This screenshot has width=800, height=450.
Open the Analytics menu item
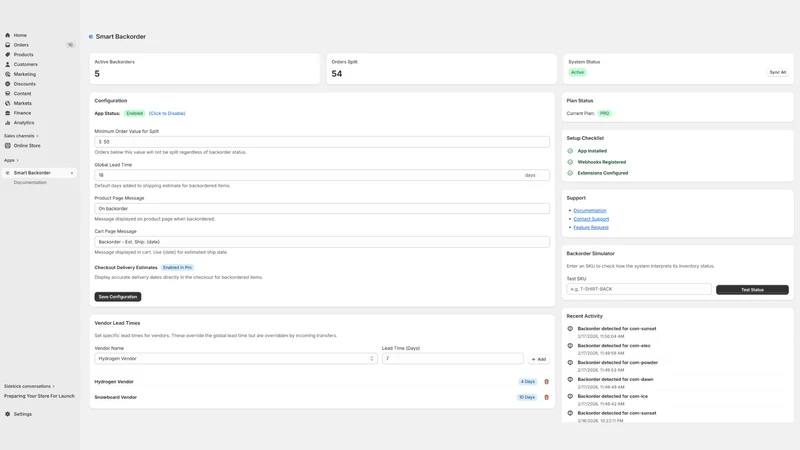(24, 122)
